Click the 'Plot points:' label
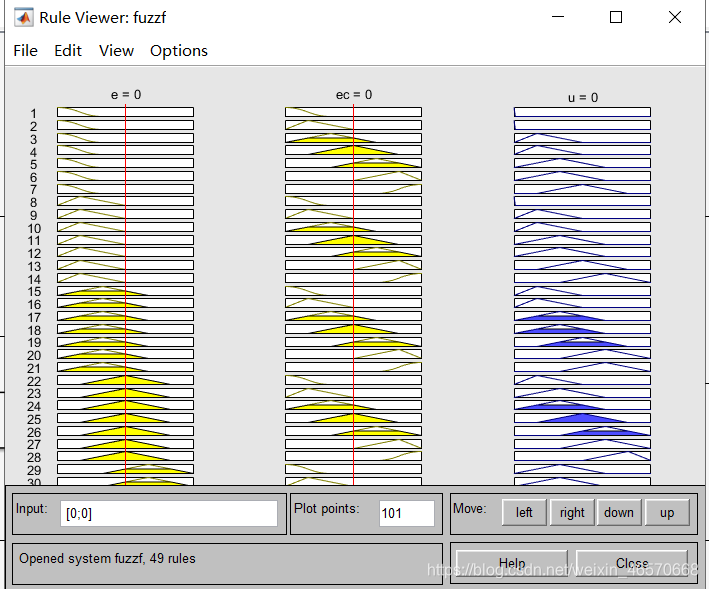709x589 pixels. click(326, 509)
